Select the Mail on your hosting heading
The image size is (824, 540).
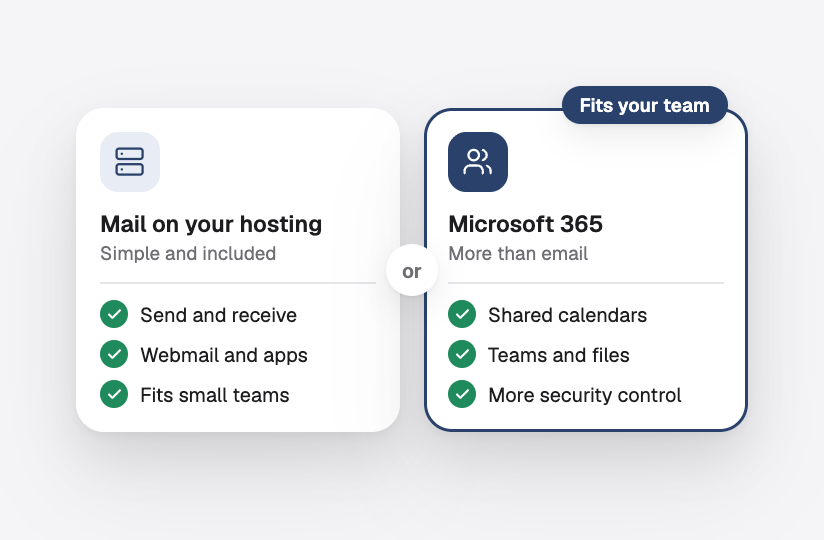211,224
